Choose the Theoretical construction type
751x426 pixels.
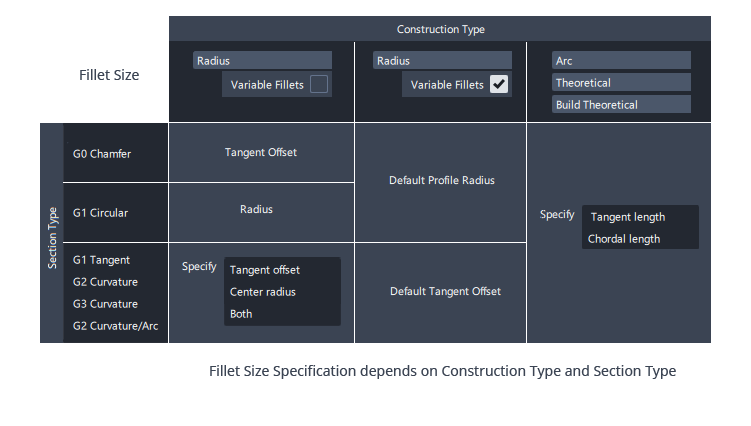click(621, 83)
